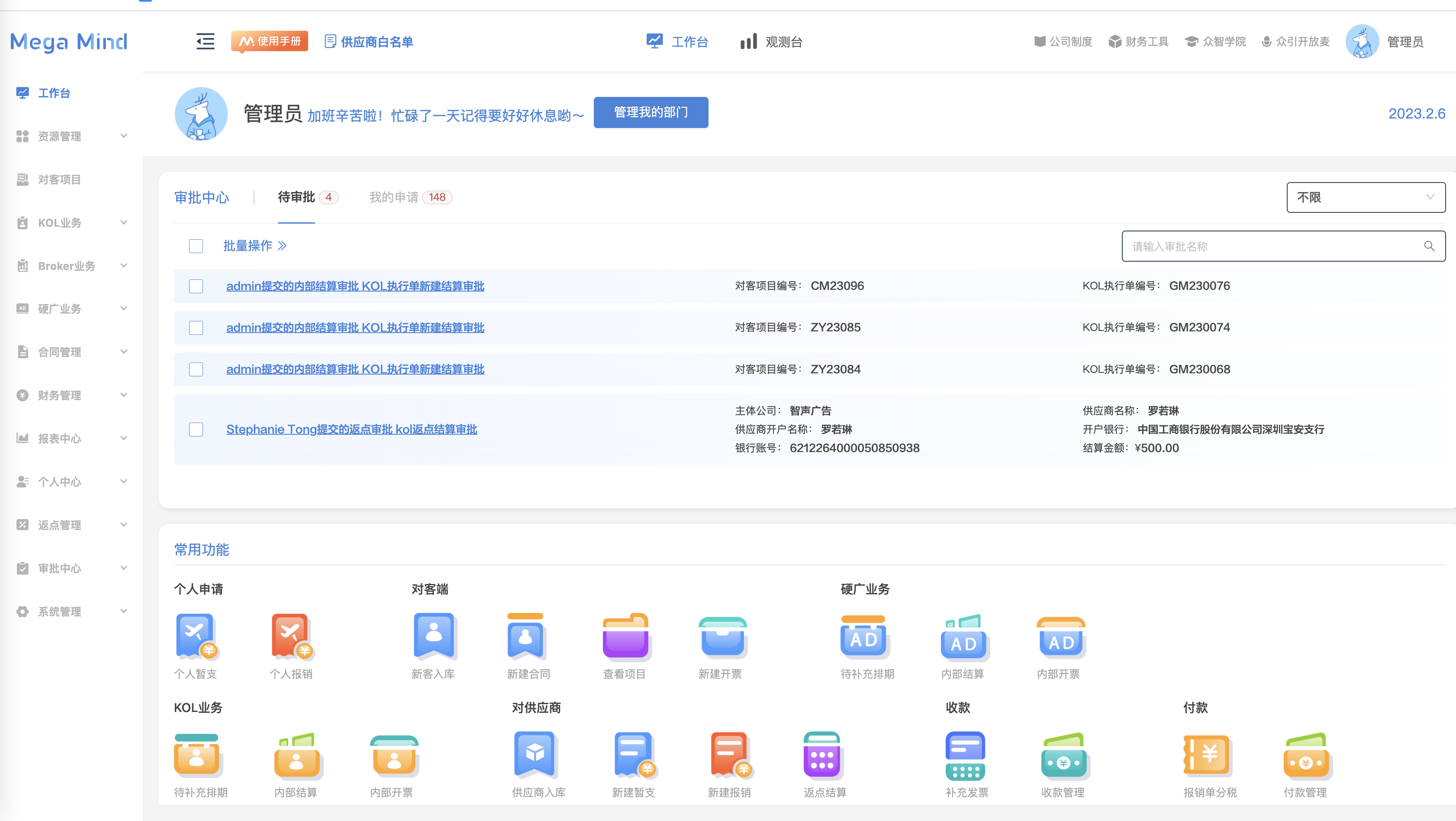1456x821 pixels.
Task: Open the 供应商白名单 link
Action: (368, 41)
